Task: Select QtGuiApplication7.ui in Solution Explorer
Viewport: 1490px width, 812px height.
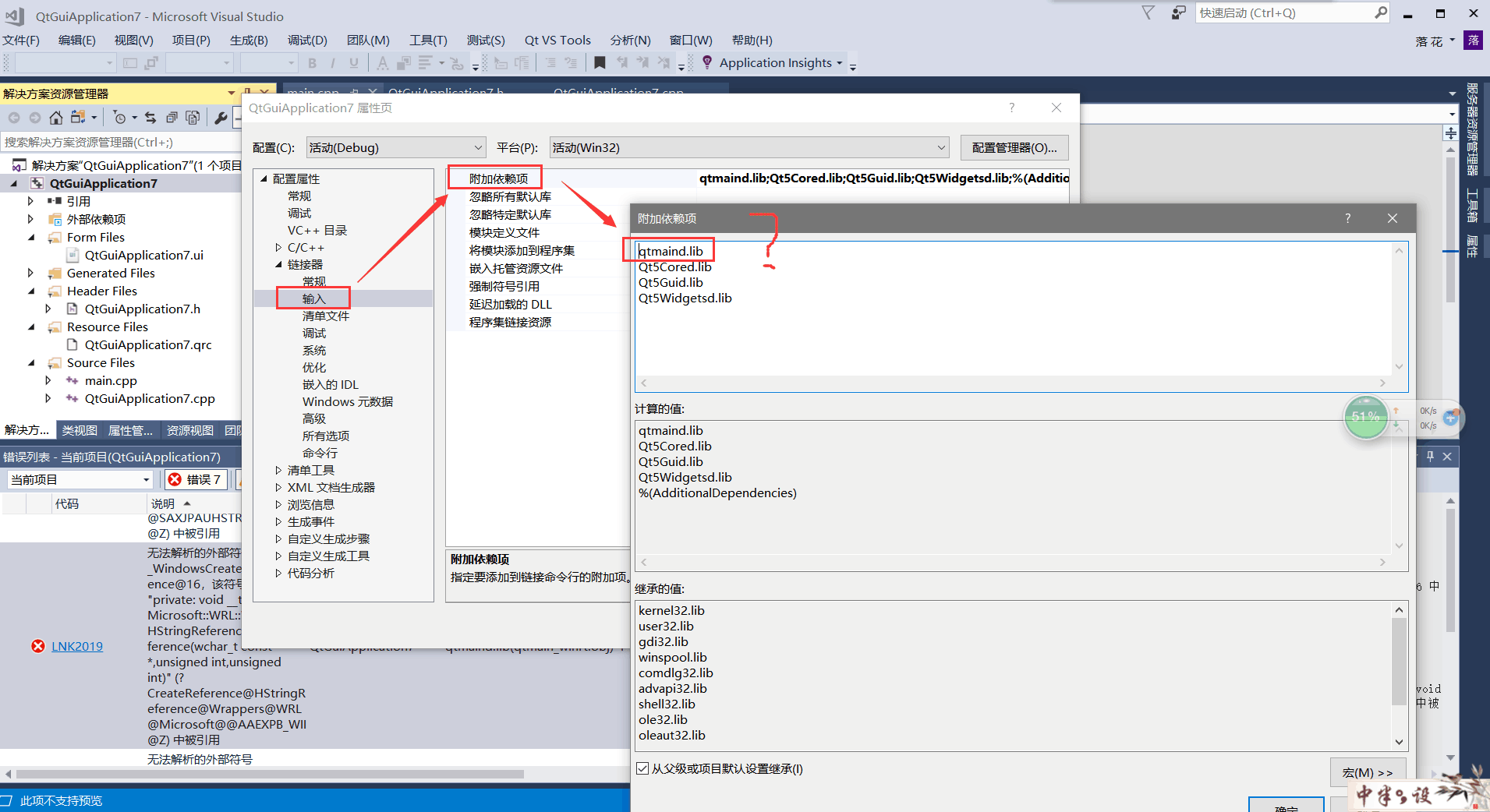Action: pos(144,255)
